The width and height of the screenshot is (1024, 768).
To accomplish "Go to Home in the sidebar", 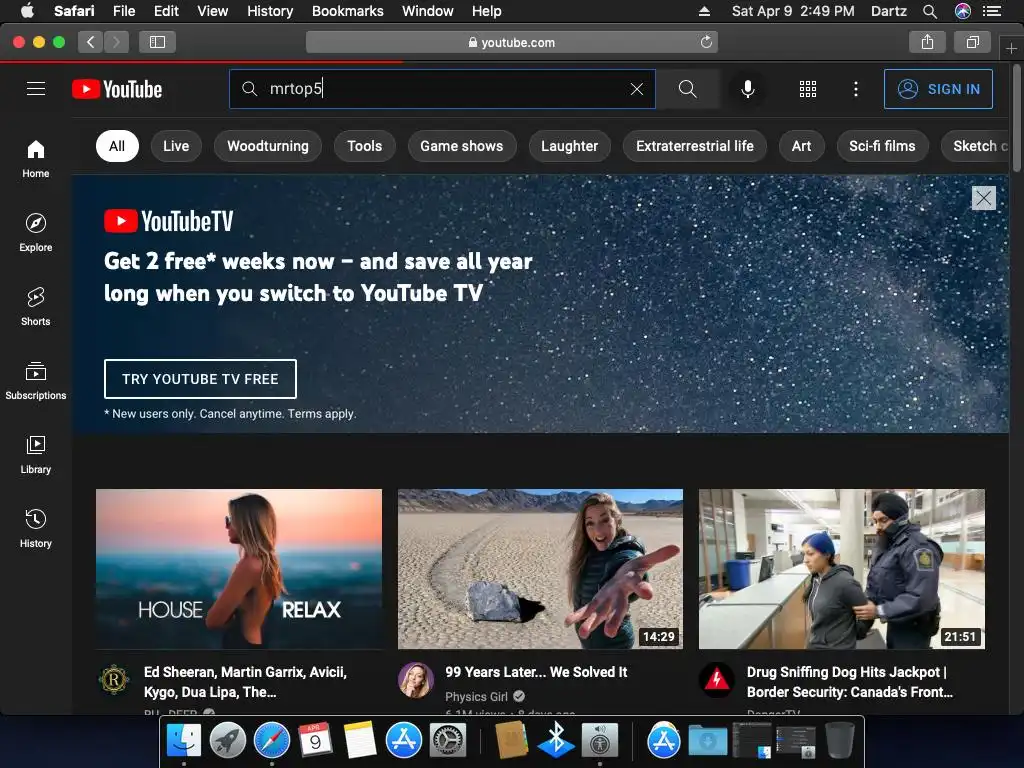I will point(35,159).
